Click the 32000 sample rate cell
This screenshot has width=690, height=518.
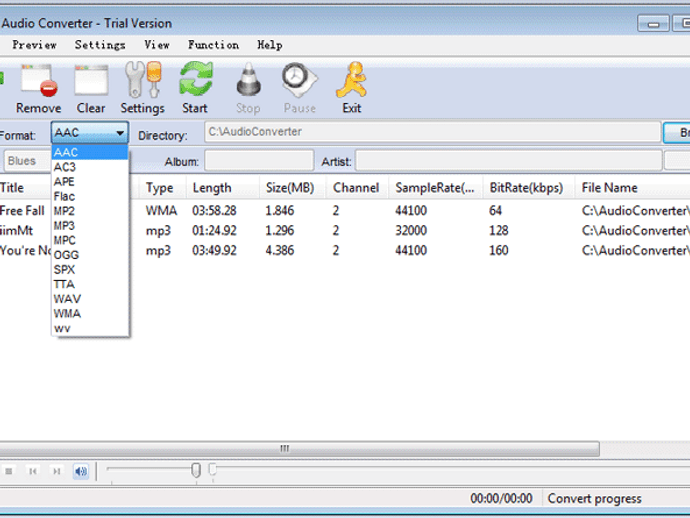(x=411, y=231)
